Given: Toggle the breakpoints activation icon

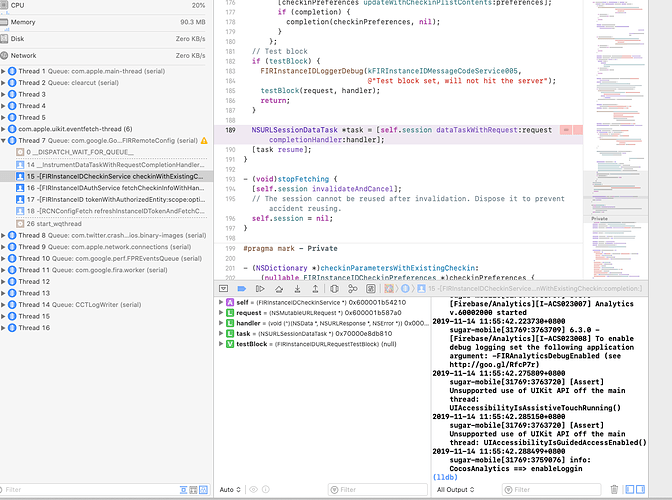Looking at the screenshot, I should click(x=242, y=289).
